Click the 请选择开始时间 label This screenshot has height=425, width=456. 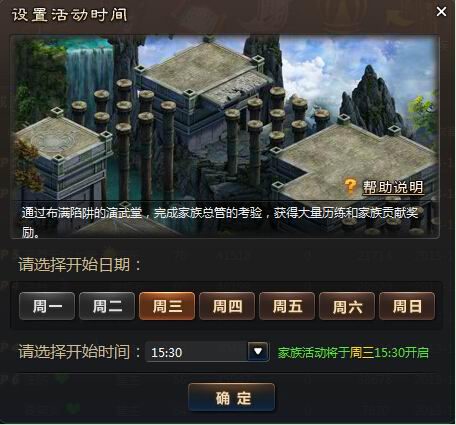click(80, 352)
